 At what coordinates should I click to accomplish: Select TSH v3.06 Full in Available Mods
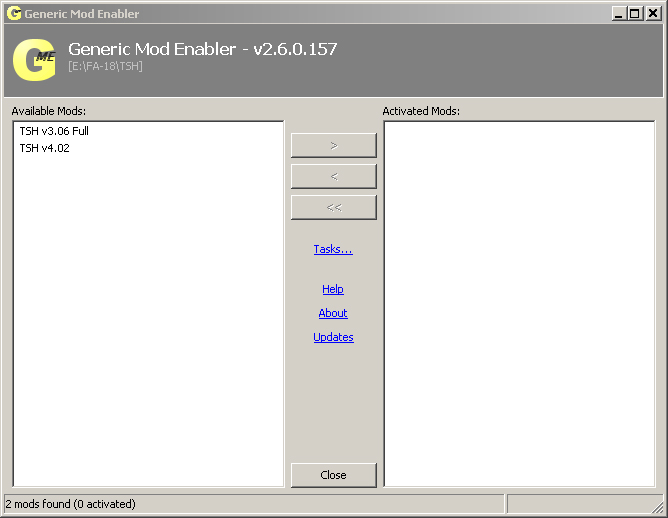pos(54,131)
